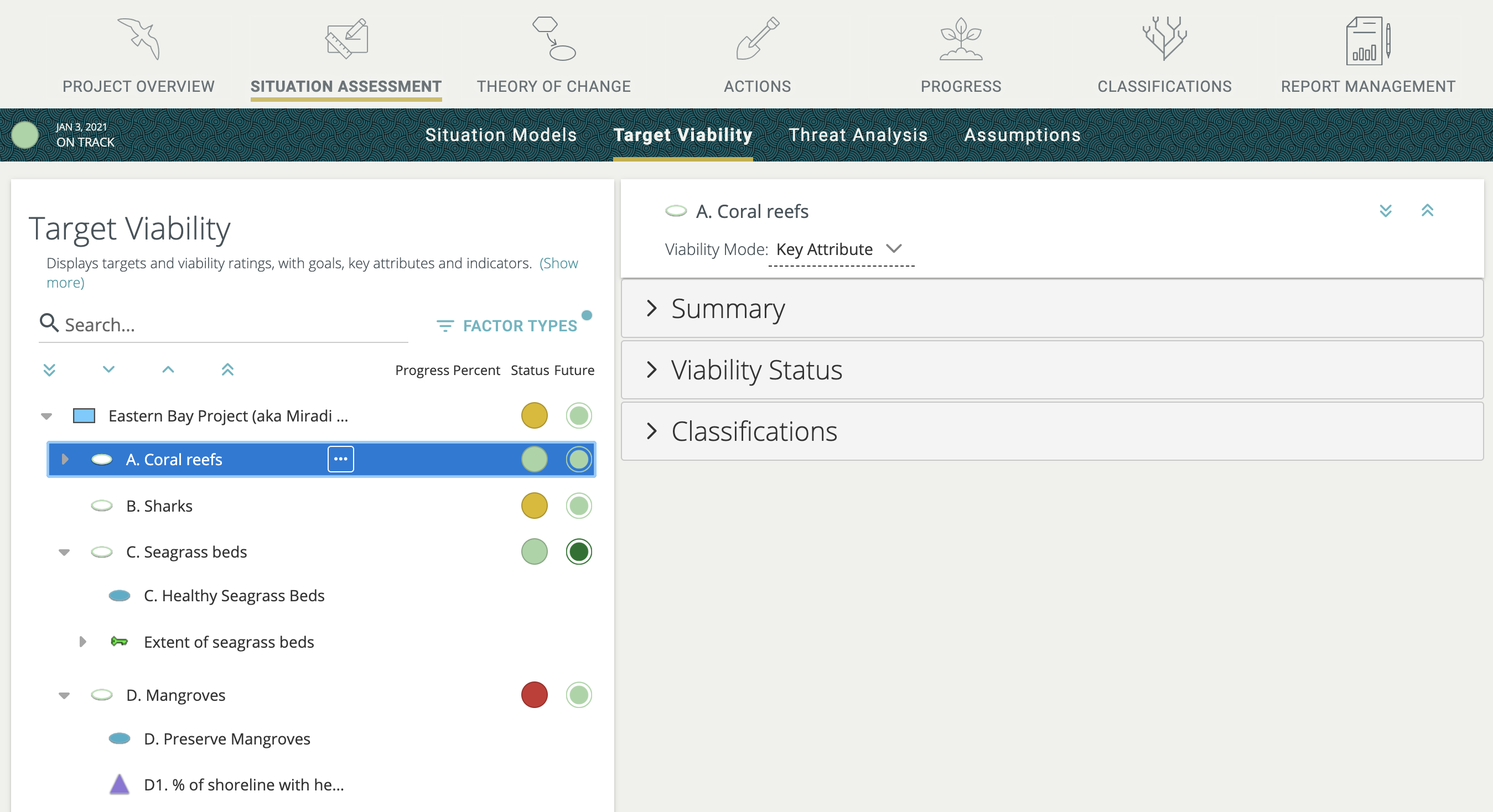Viewport: 1493px width, 812px height.
Task: Click collapse-all double chevron in details panel
Action: [1427, 210]
